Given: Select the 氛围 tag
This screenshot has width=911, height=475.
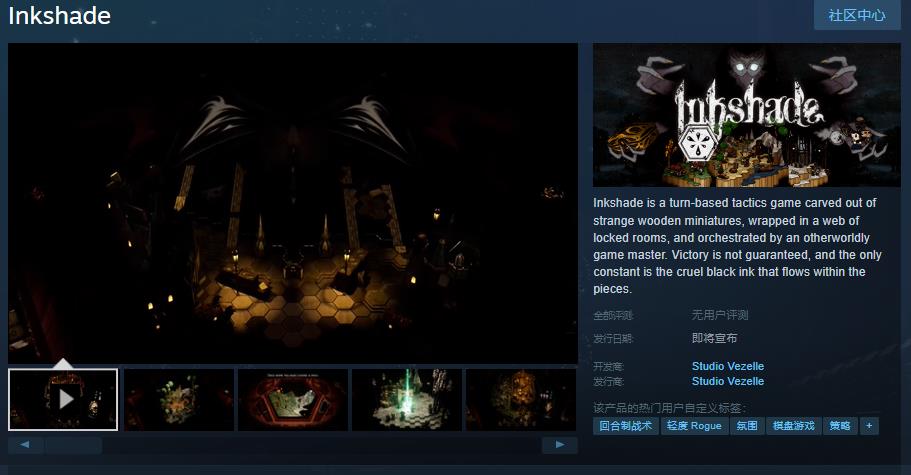Looking at the screenshot, I should pos(747,426).
